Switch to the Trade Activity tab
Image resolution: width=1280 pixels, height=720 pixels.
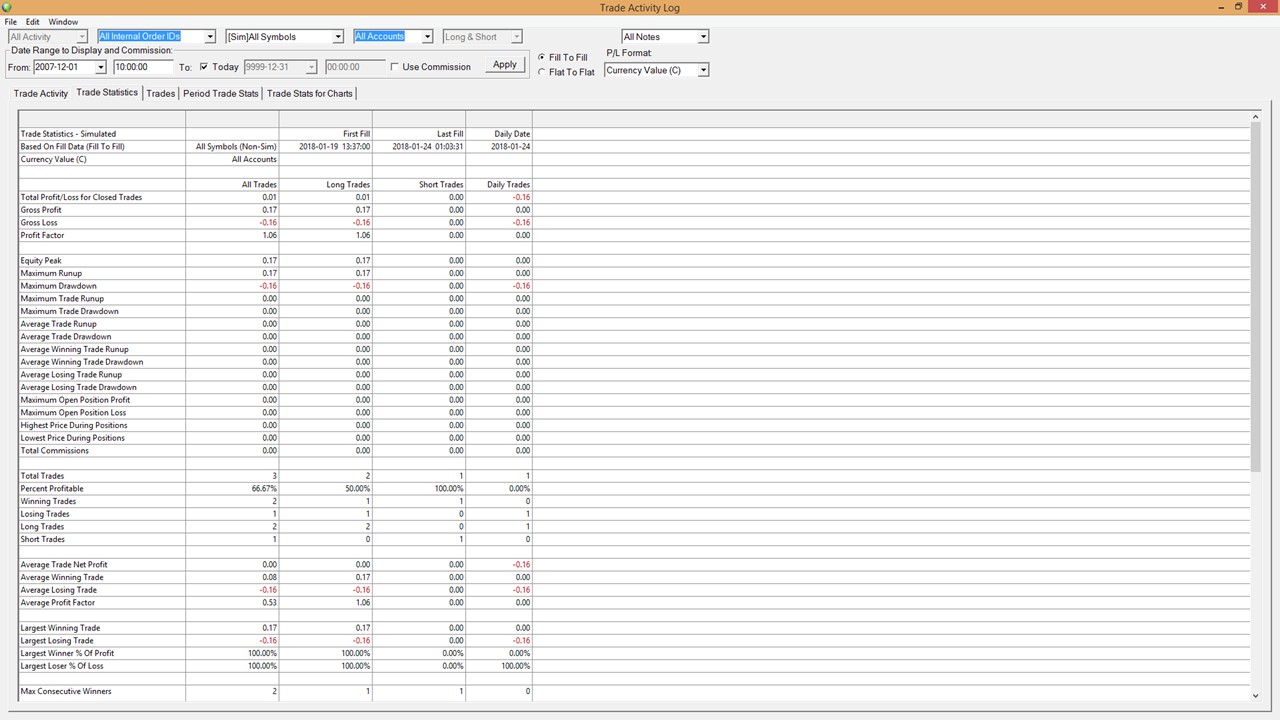[x=41, y=93]
